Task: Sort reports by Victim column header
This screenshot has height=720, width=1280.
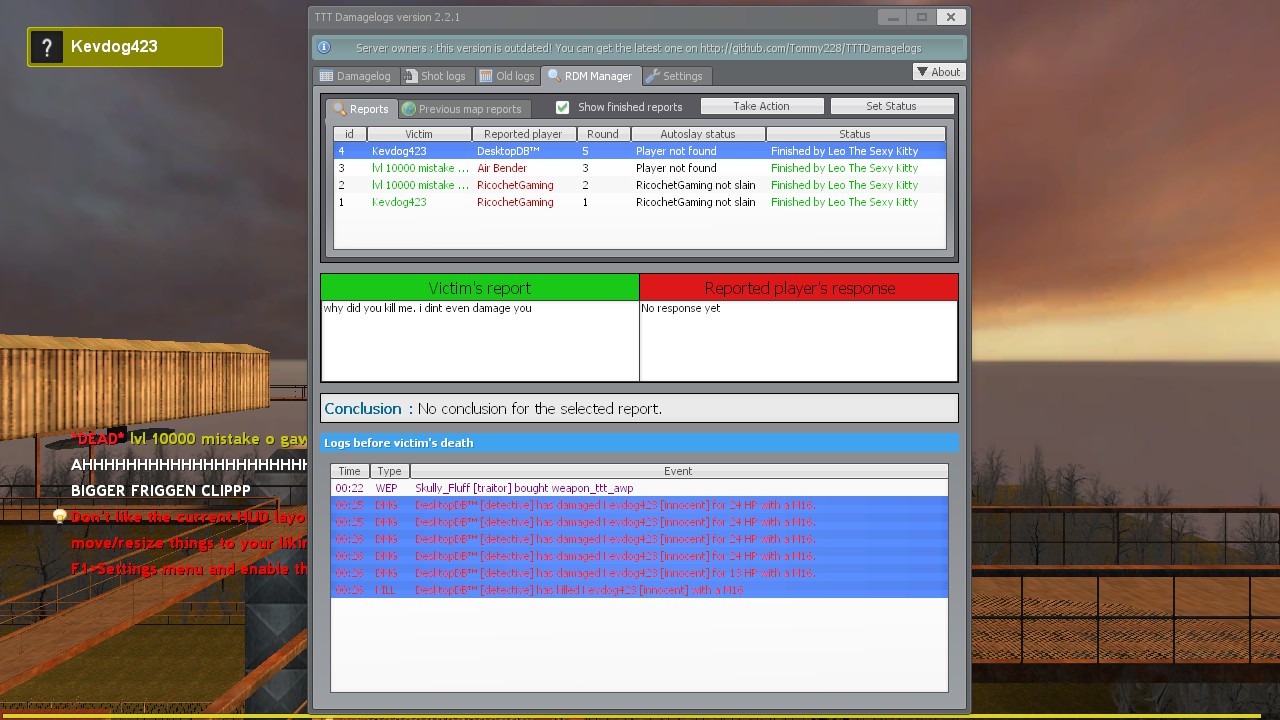Action: click(x=419, y=134)
